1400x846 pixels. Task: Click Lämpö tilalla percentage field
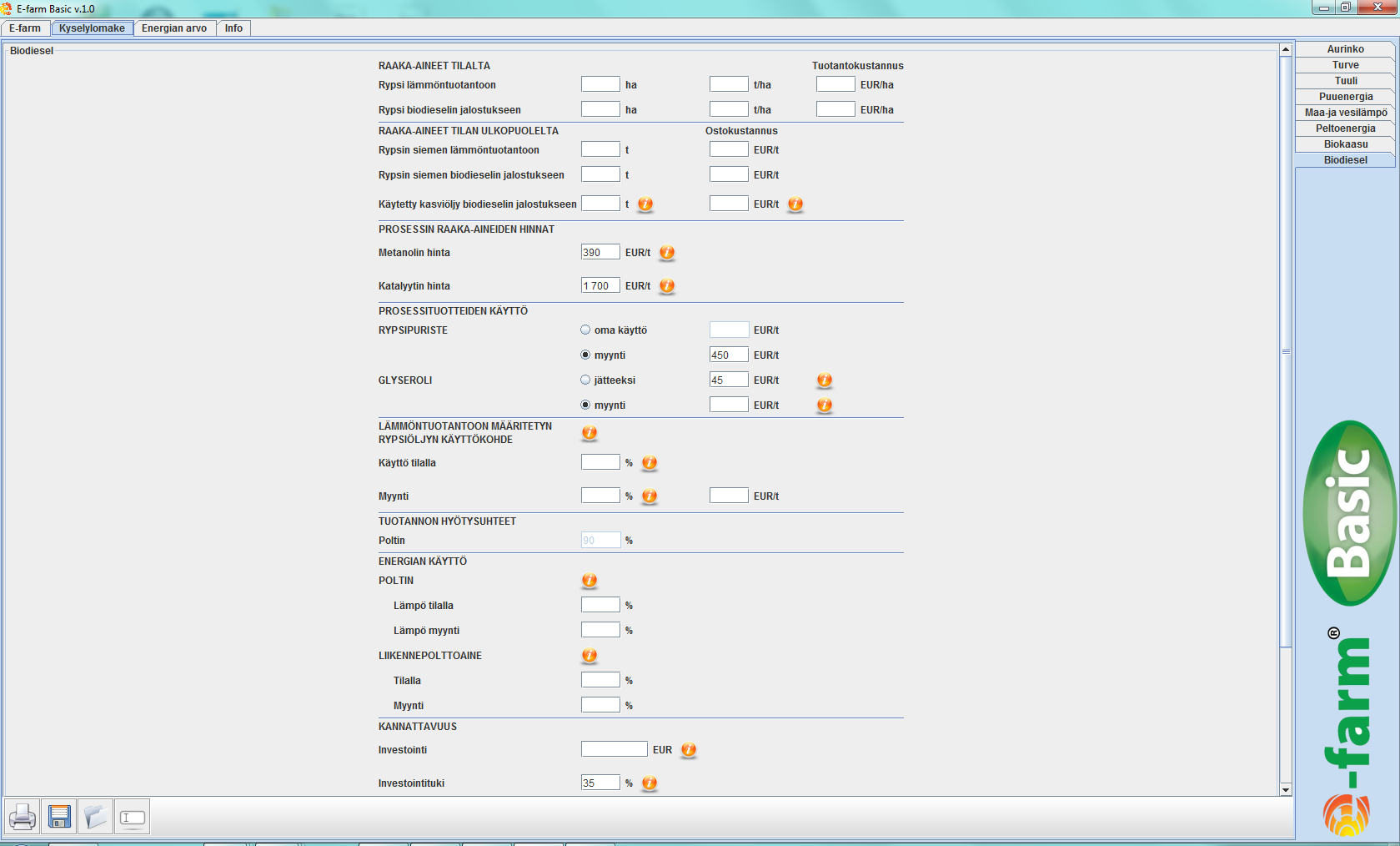pyautogui.click(x=600, y=605)
